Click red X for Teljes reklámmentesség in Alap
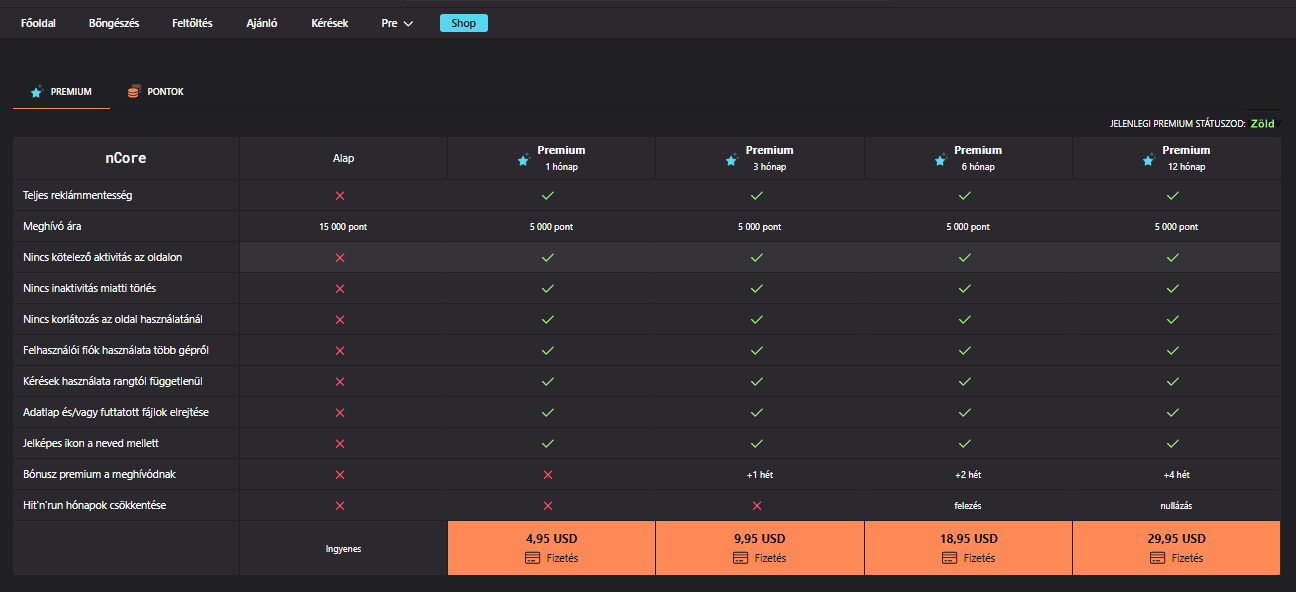The height and width of the screenshot is (592, 1296). 340,196
